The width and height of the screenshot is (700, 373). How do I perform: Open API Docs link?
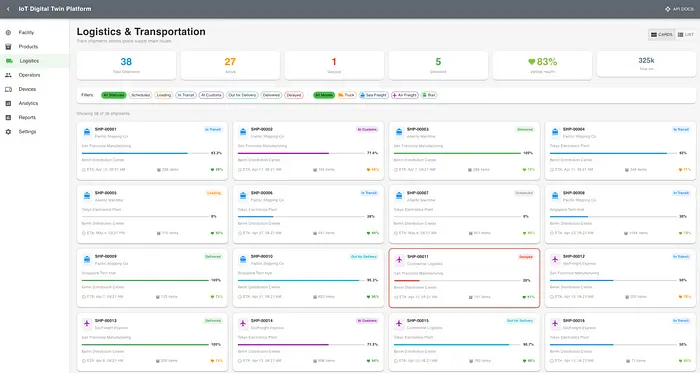point(679,9)
